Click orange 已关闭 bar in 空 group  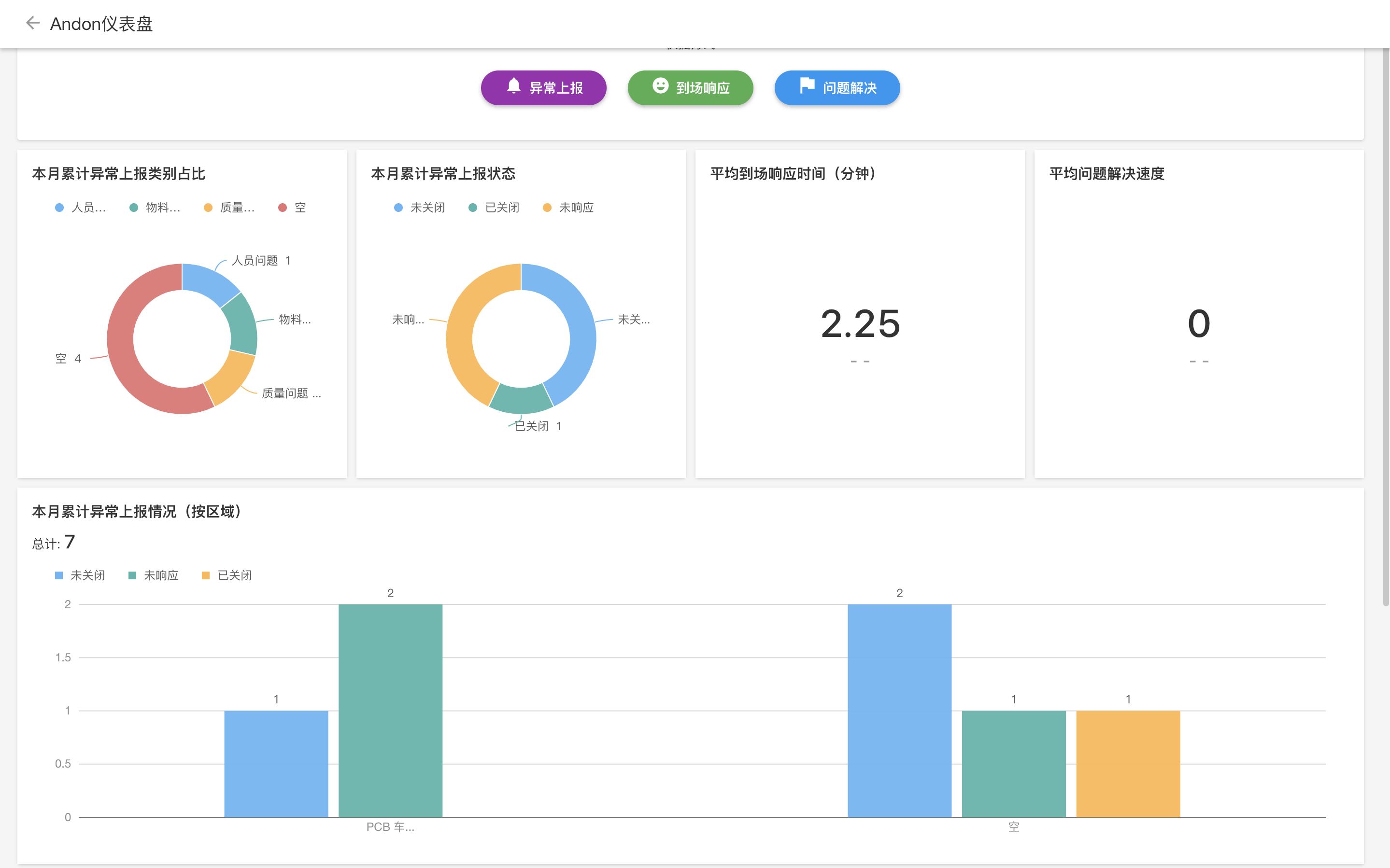tap(1128, 764)
